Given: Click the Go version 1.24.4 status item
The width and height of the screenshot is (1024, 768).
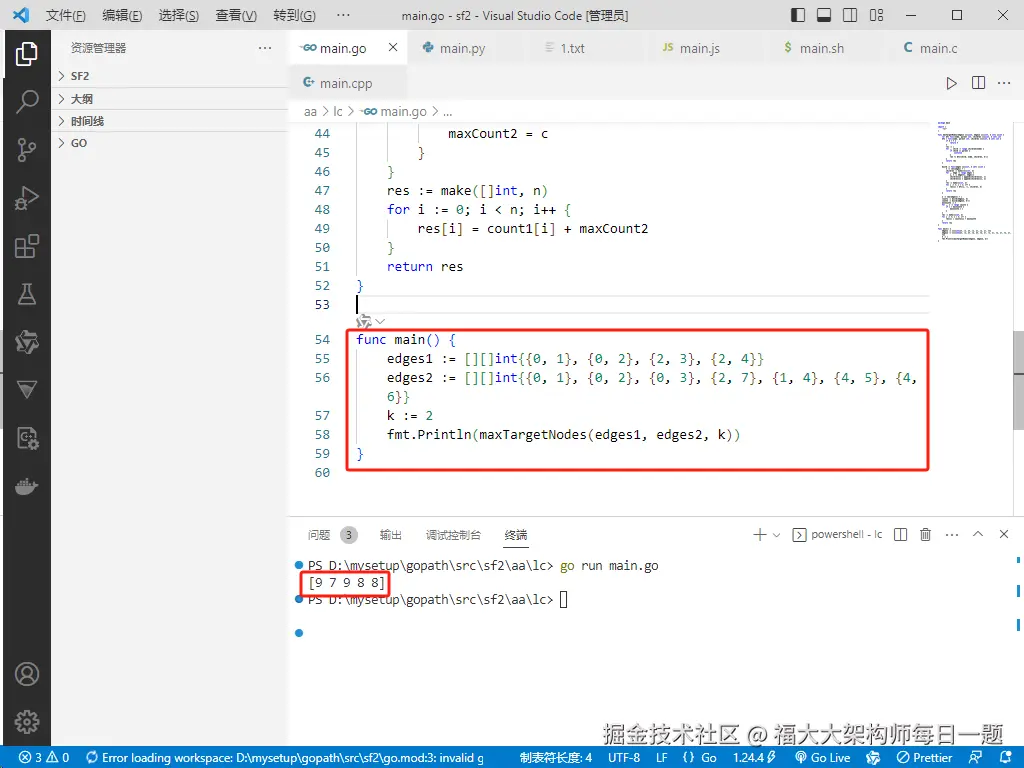Looking at the screenshot, I should pyautogui.click(x=754, y=758).
